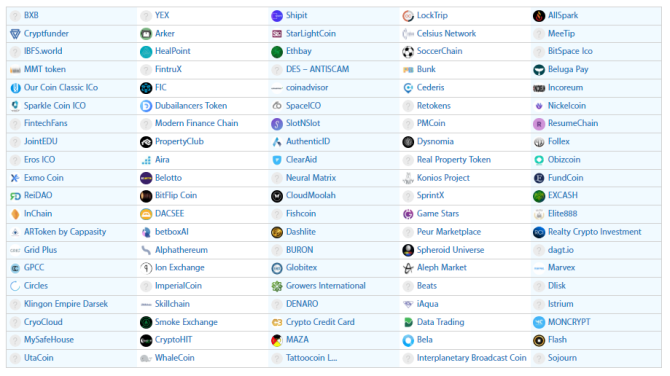Click the Spheroid Universe globe icon
The width and height of the screenshot is (670, 376).
pos(408,250)
